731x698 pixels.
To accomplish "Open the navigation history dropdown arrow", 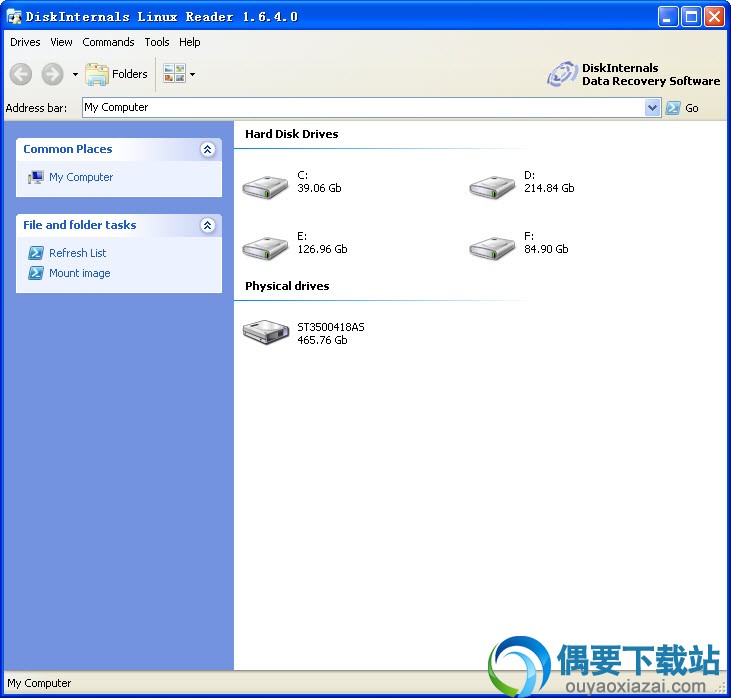I will (75, 74).
